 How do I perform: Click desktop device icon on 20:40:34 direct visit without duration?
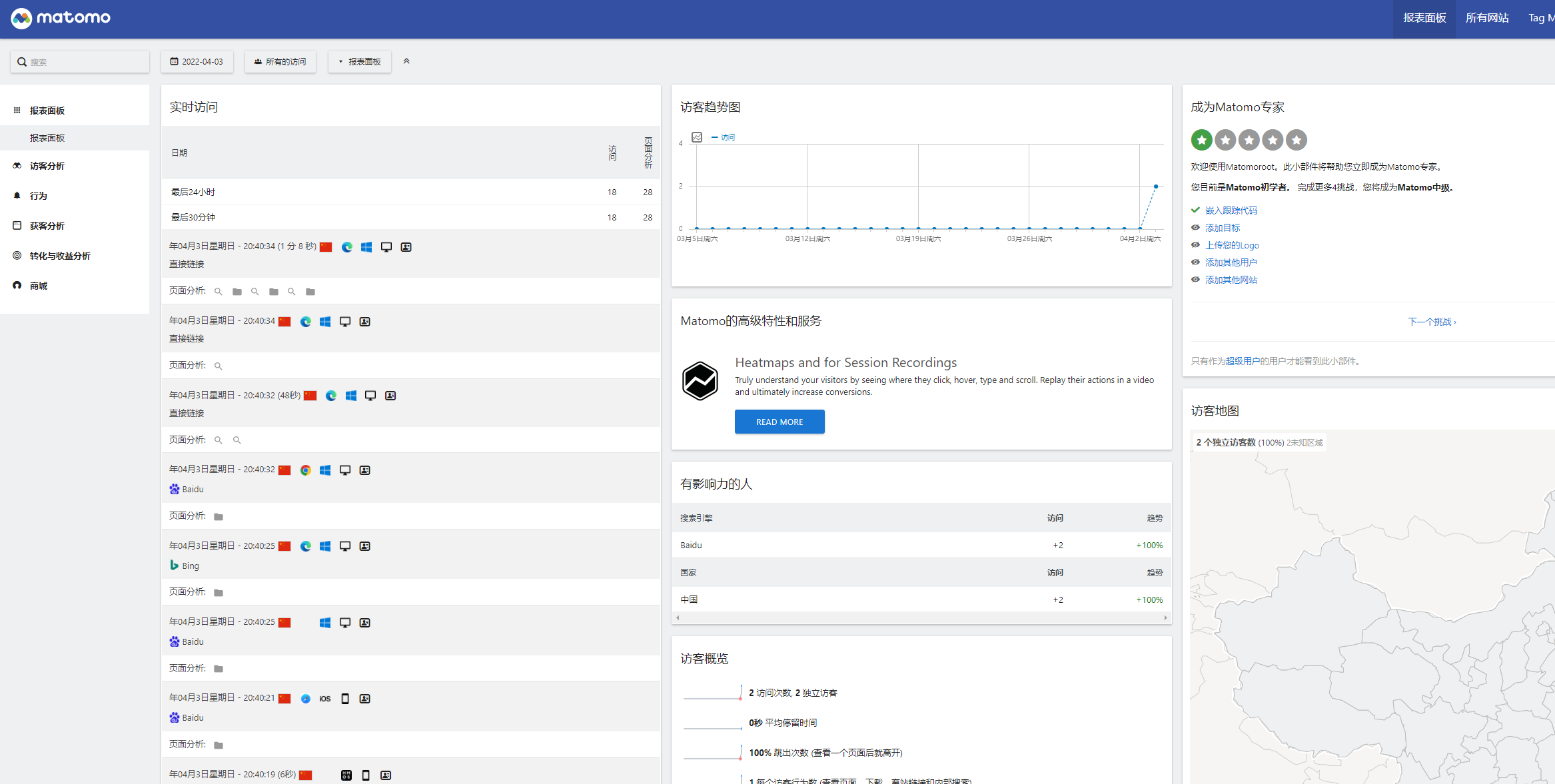click(345, 322)
